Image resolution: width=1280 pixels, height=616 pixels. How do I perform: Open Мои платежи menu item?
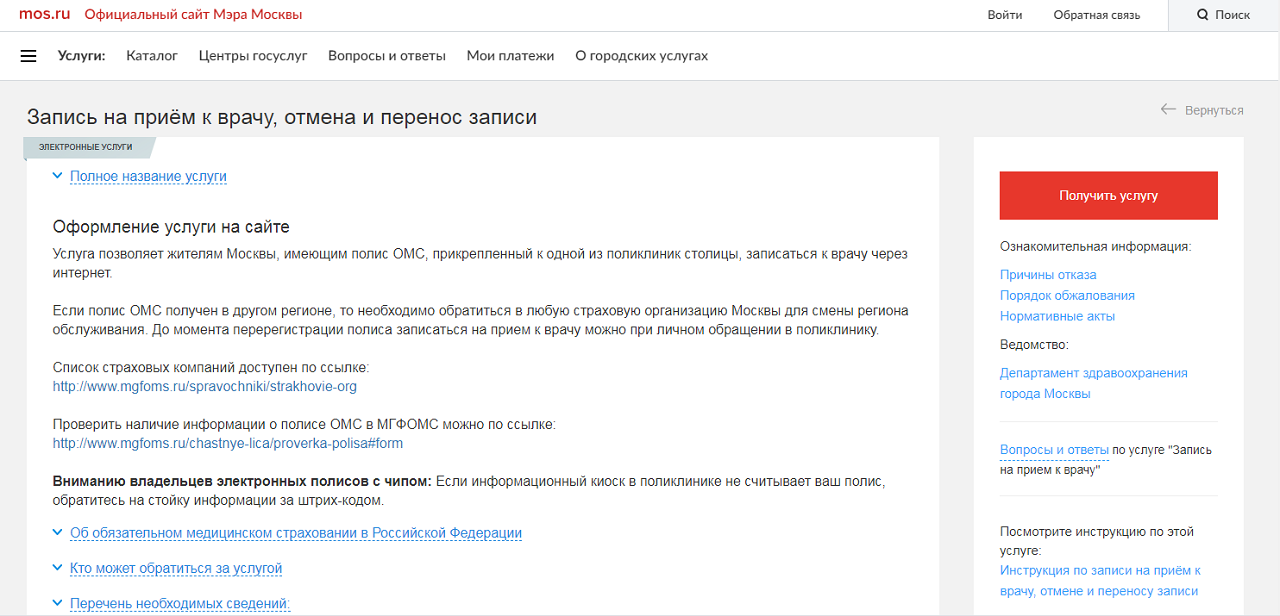pos(510,56)
